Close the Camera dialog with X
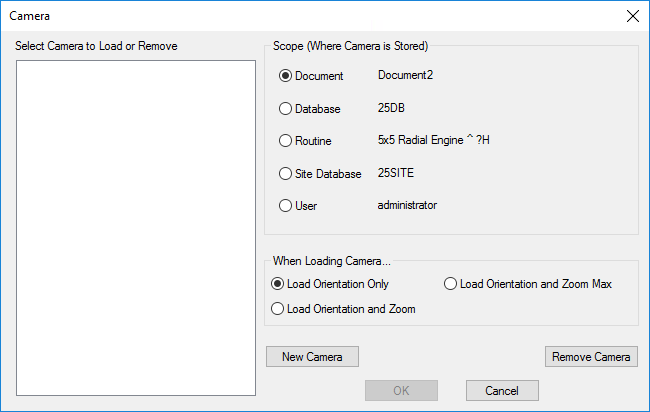 pos(631,16)
